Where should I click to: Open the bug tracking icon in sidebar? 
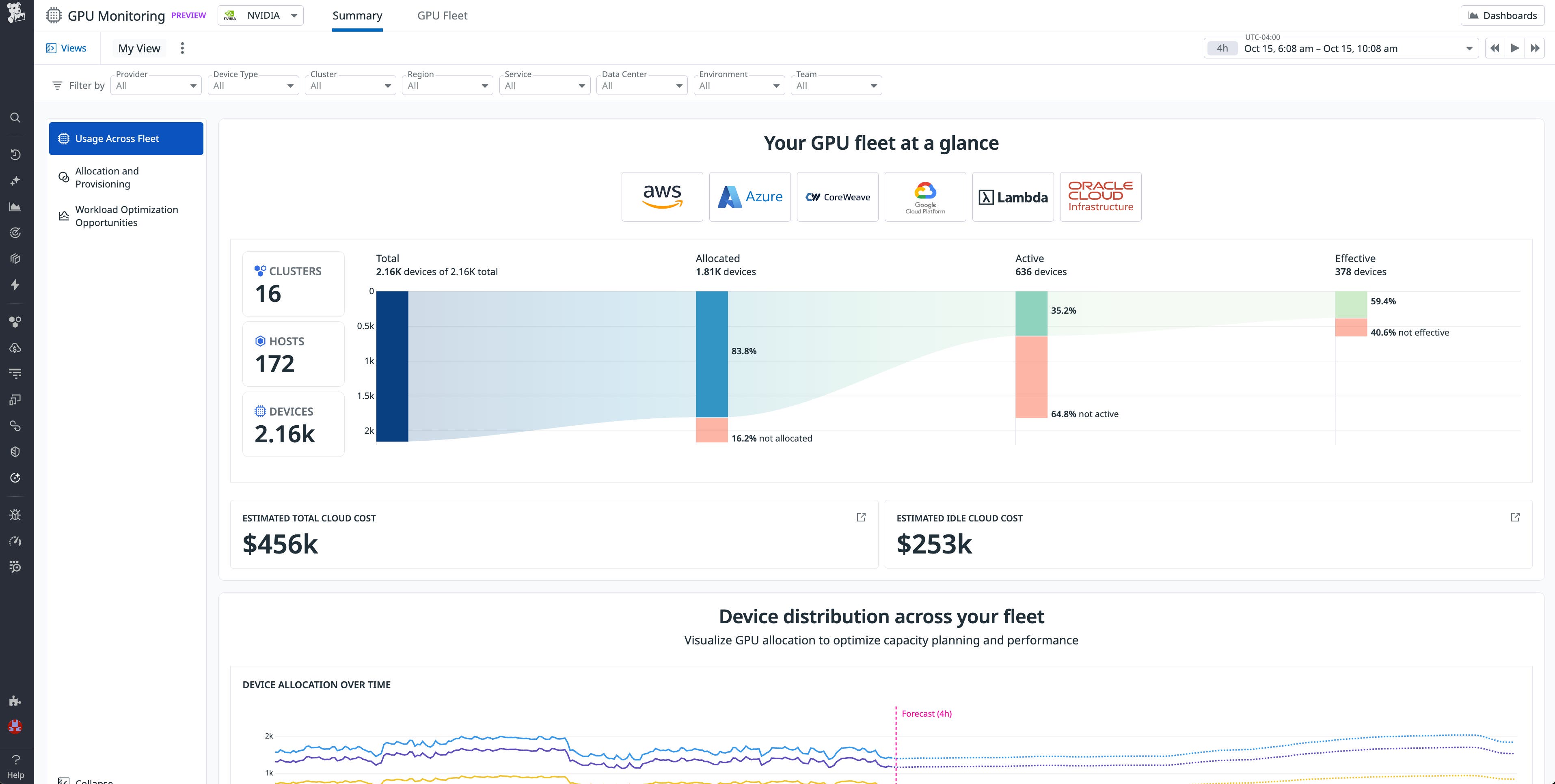(16, 514)
